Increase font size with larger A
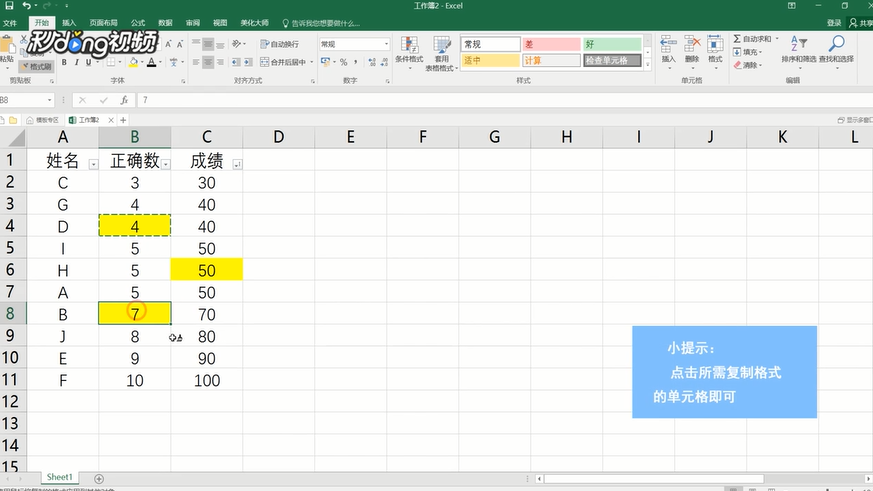Viewport: 873px width, 491px height. tap(168, 44)
